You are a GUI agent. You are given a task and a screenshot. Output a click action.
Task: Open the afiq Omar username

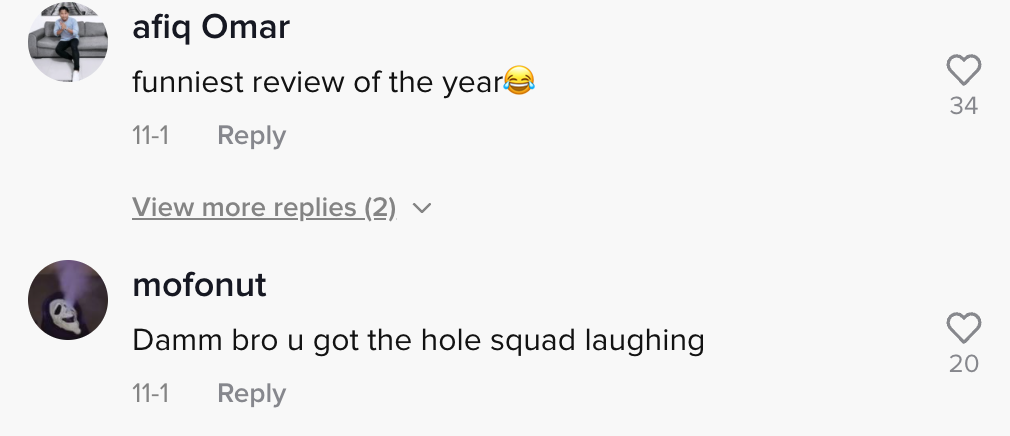(211, 28)
